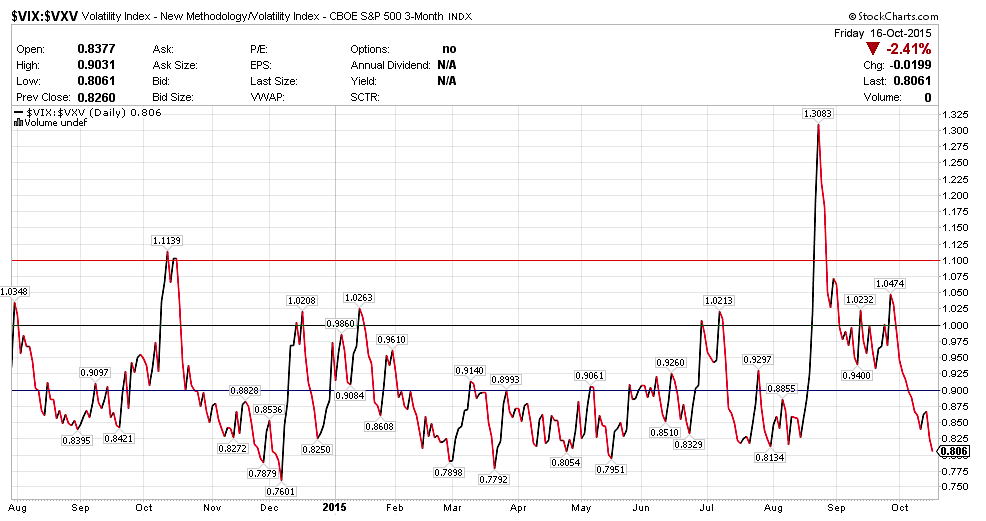Viewport: 986px width, 521px height.
Task: Click the 0.9860 data label
Action: click(x=340, y=324)
